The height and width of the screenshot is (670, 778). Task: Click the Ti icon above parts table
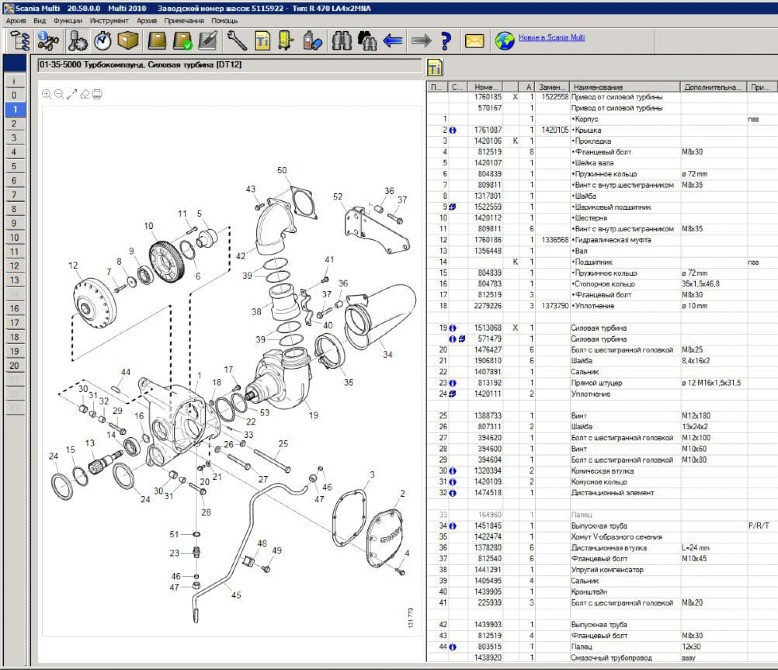[435, 68]
